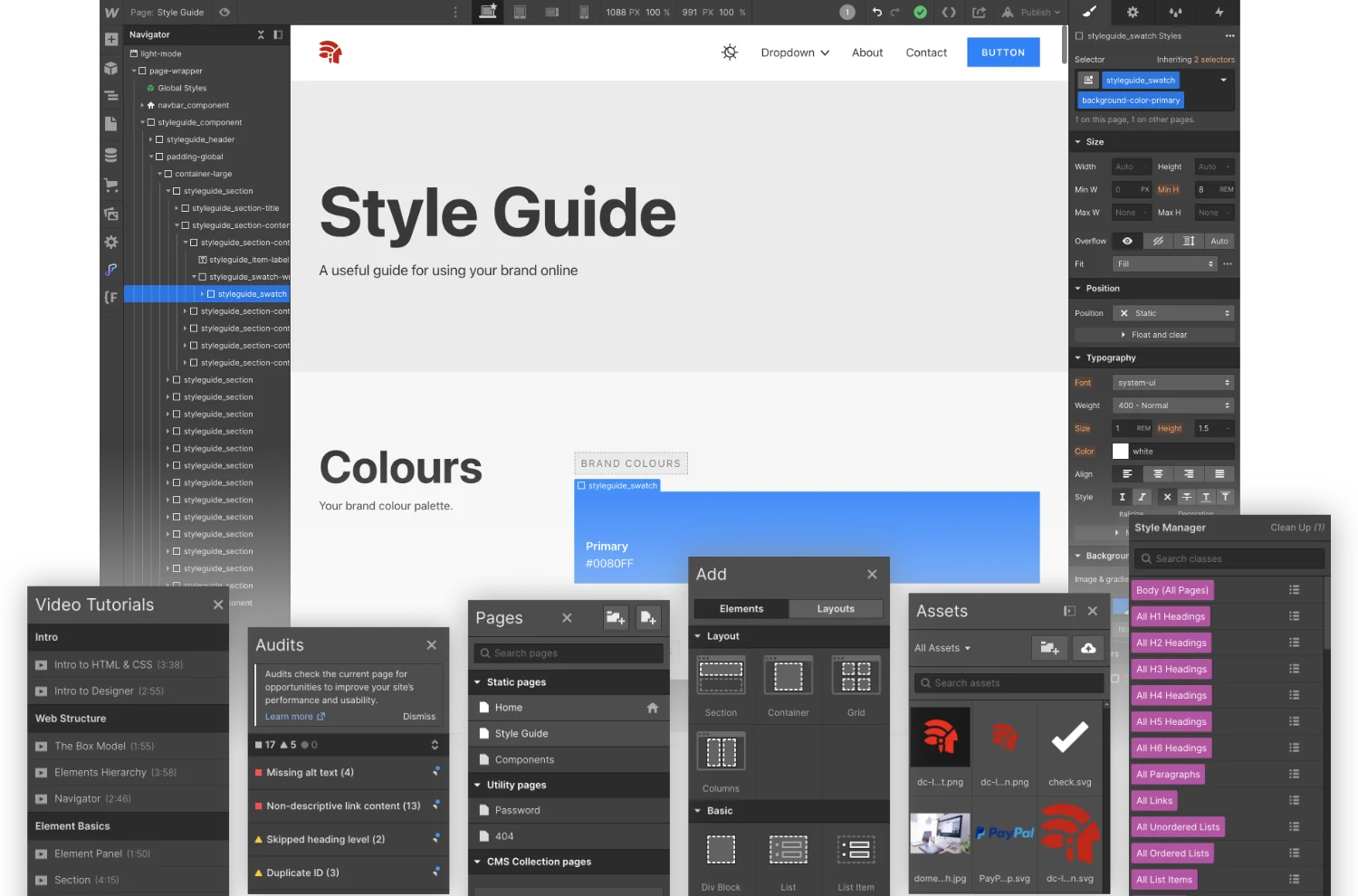This screenshot has height=896, width=1358.
Task: Choose center text alignment
Action: (1158, 474)
